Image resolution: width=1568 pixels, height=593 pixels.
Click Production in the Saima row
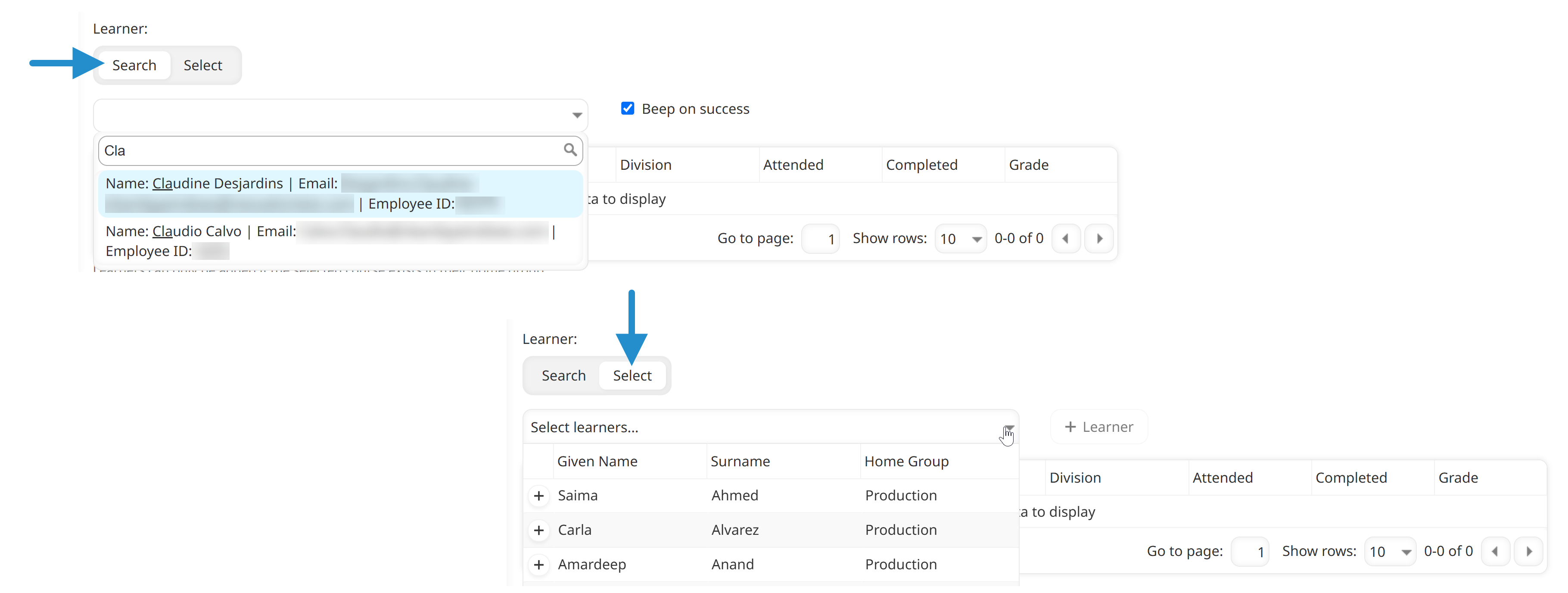tap(901, 496)
